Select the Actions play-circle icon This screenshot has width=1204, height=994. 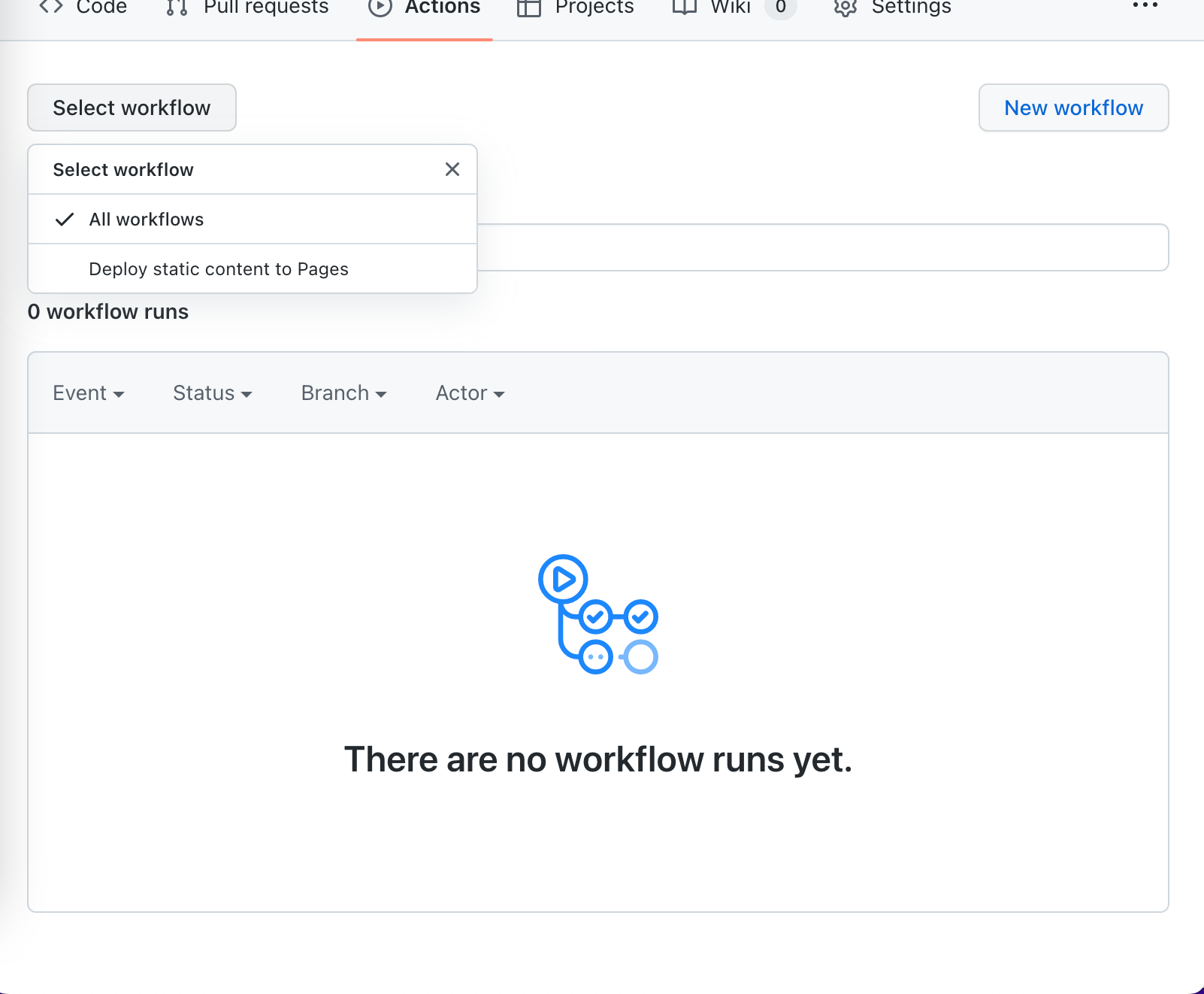(380, 8)
